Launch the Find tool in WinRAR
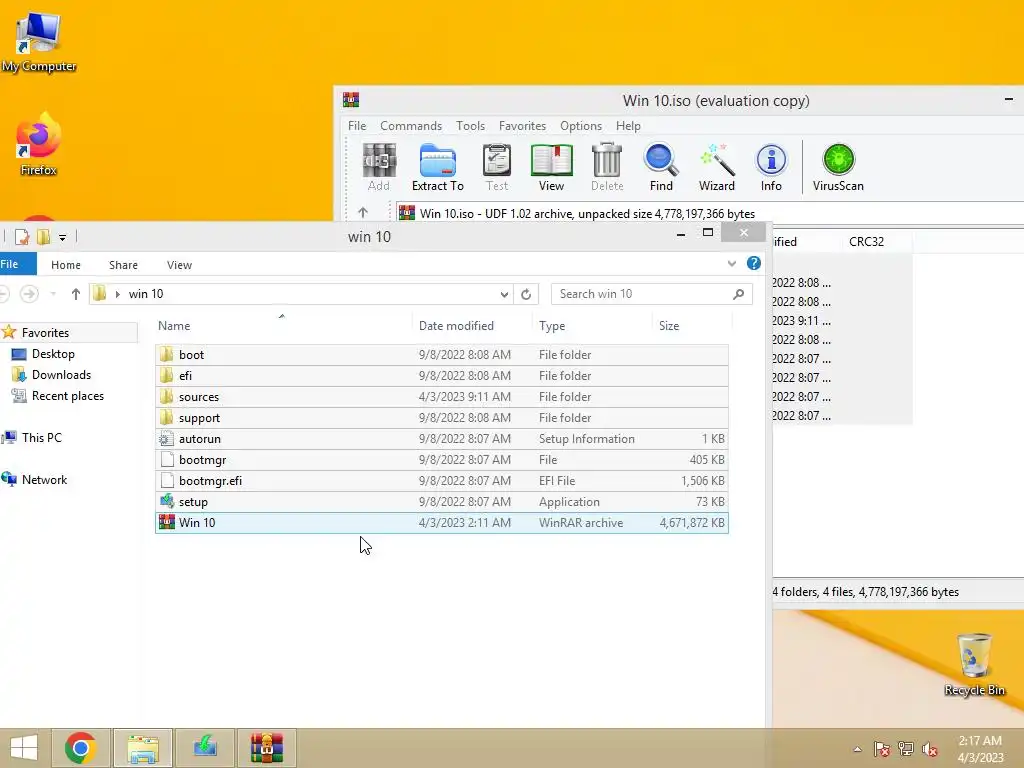 pos(661,168)
